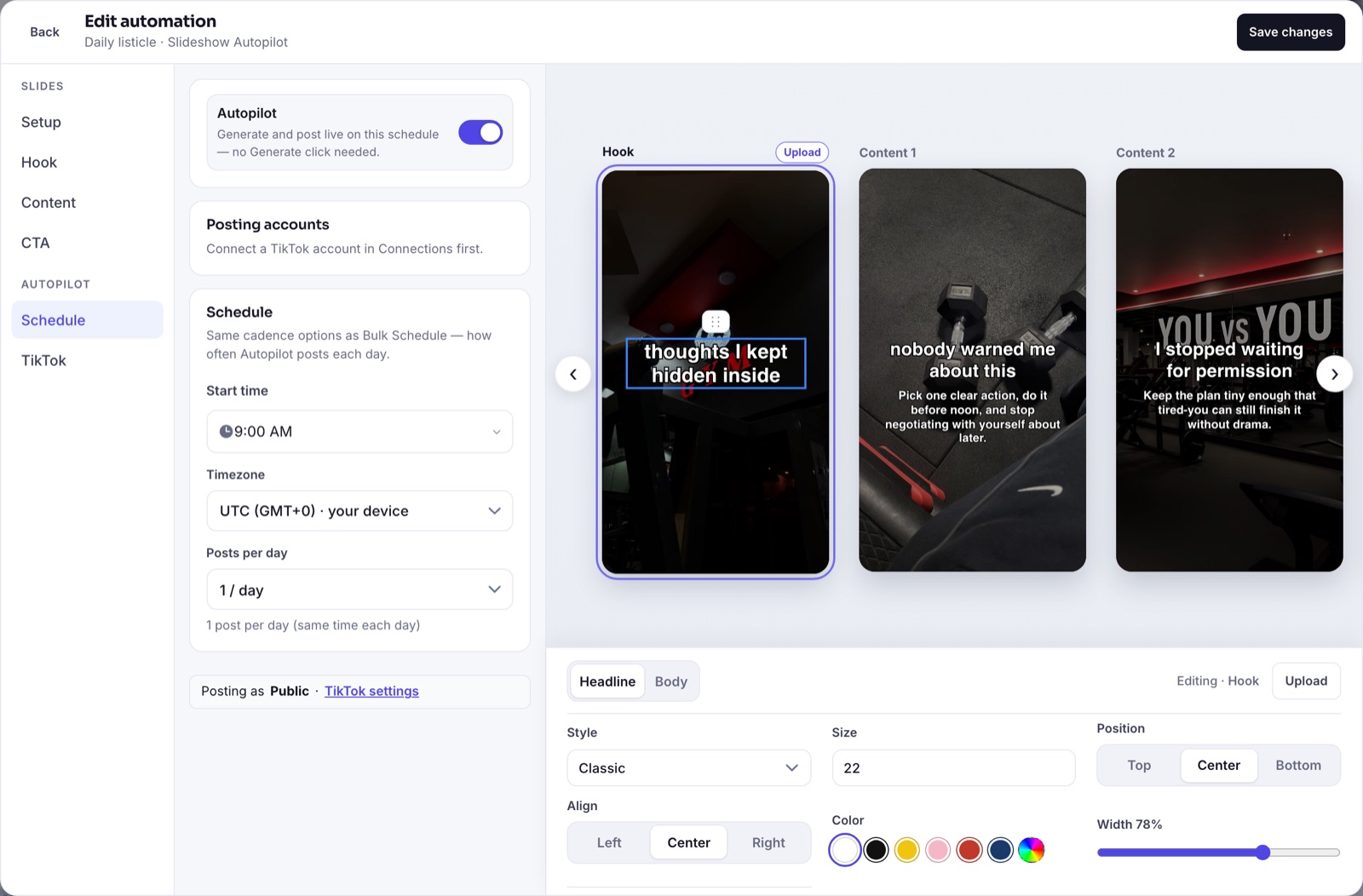Set position to Top

point(1139,766)
